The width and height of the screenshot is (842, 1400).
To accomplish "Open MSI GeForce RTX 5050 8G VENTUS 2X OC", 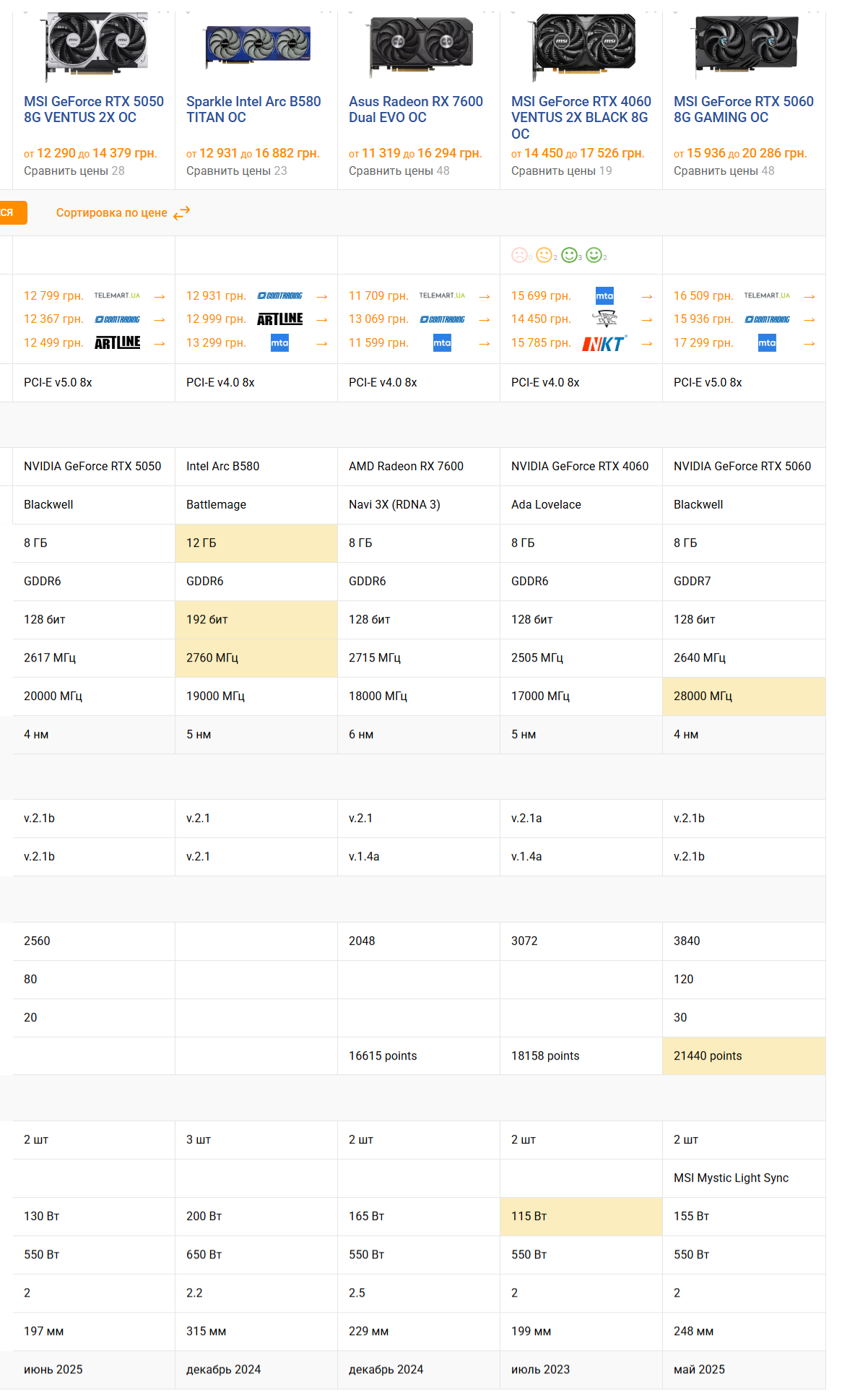I will pyautogui.click(x=94, y=109).
